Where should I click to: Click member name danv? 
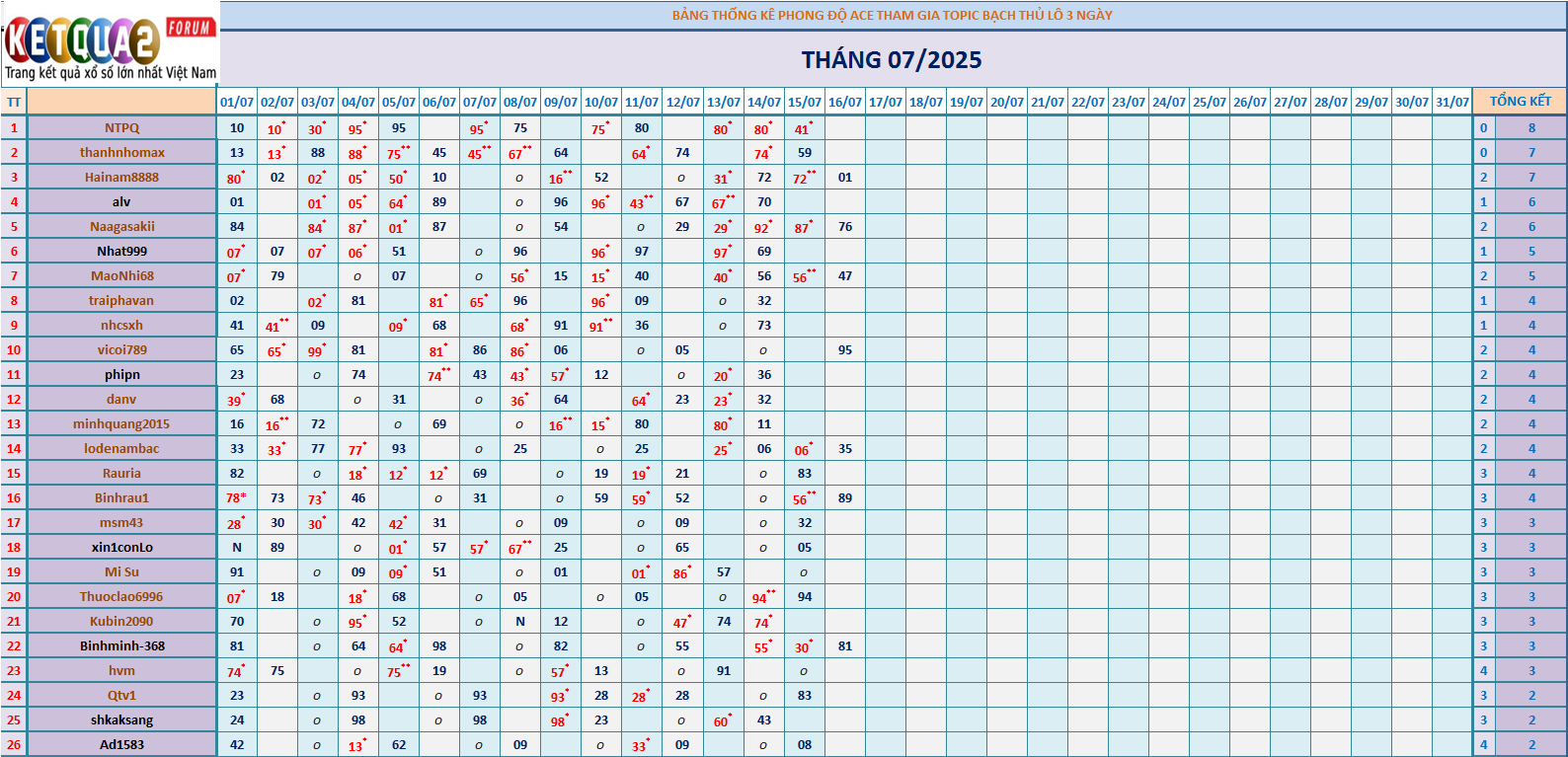pos(122,399)
